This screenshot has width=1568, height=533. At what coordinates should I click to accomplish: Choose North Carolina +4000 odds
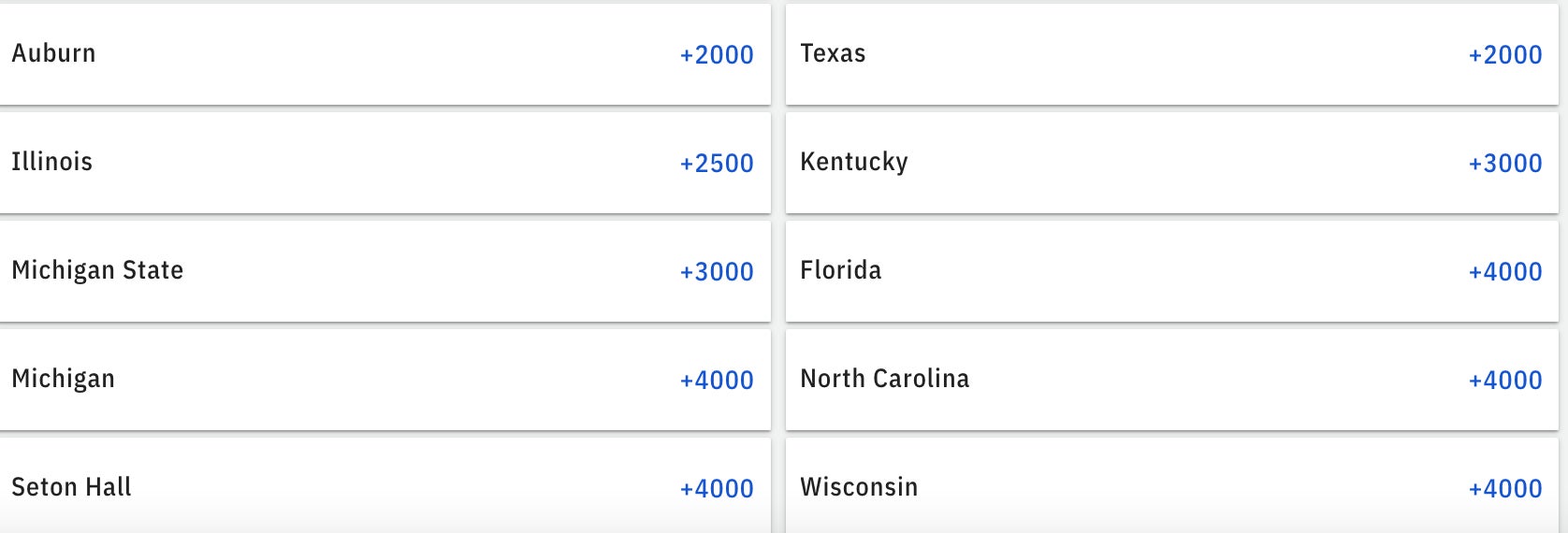coord(1505,381)
